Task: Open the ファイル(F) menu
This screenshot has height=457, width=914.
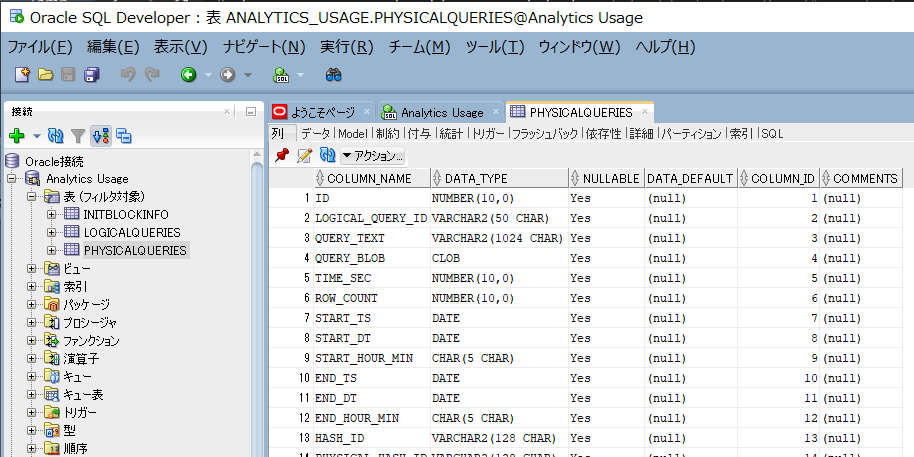Action: point(40,47)
